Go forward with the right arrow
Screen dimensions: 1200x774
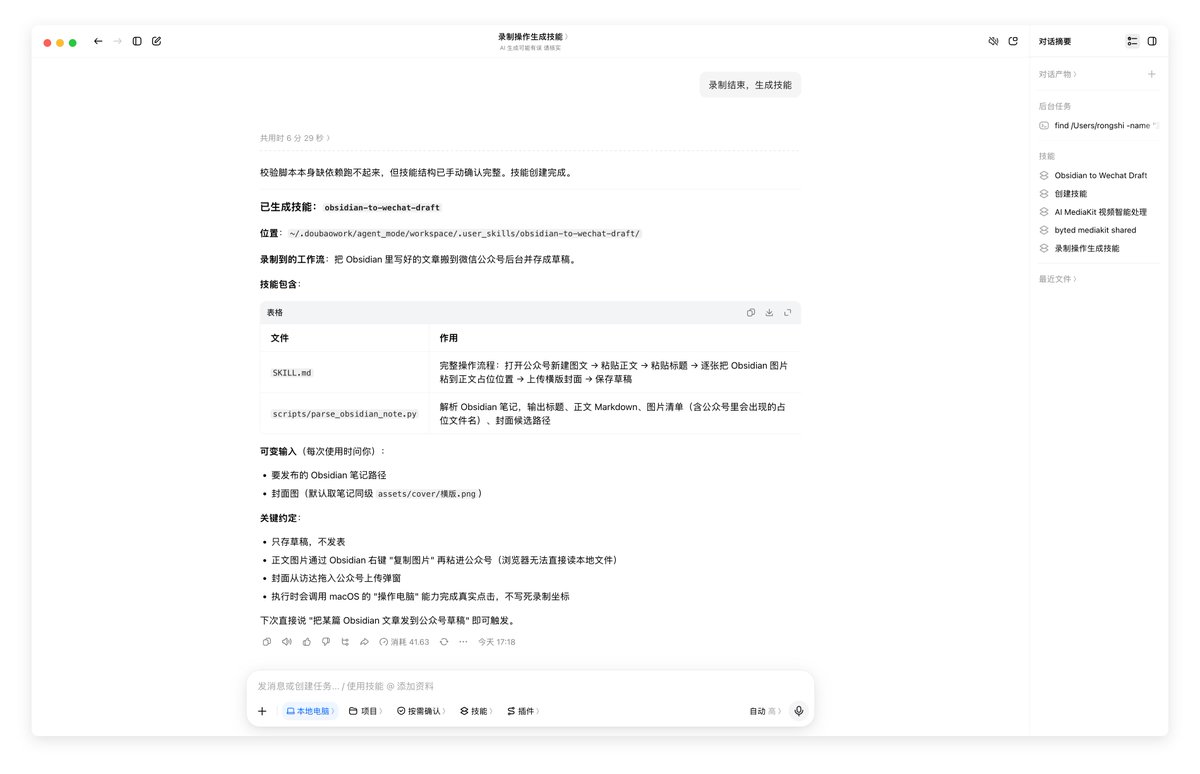coord(117,41)
